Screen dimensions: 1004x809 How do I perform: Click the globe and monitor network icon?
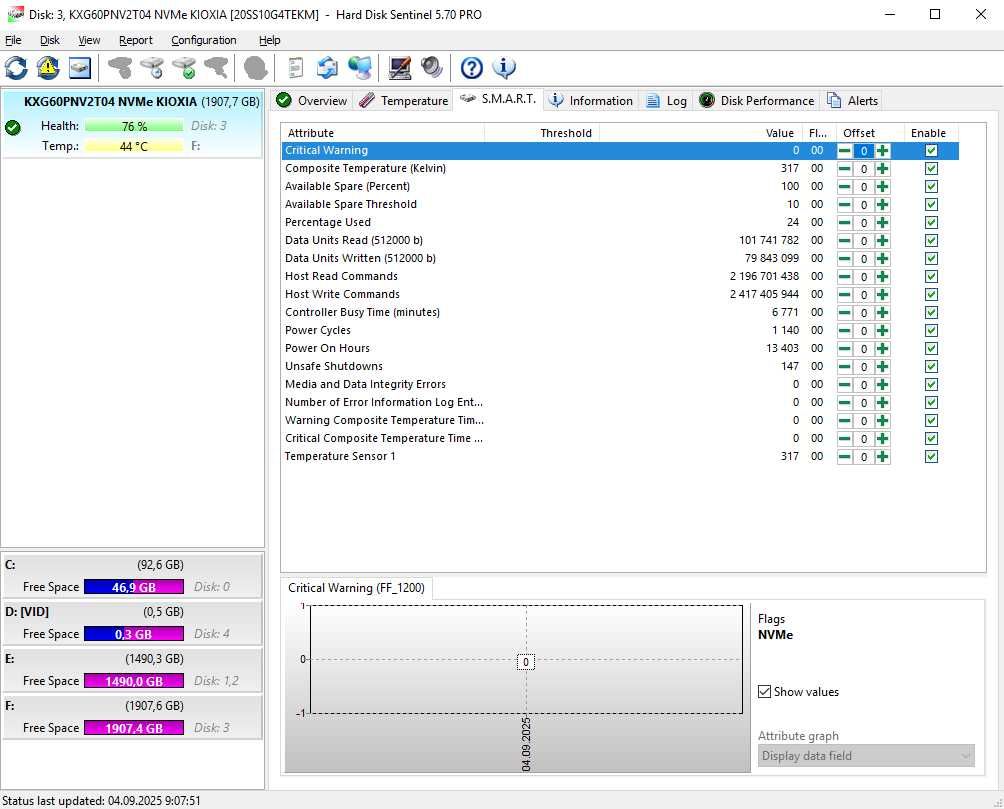(359, 68)
